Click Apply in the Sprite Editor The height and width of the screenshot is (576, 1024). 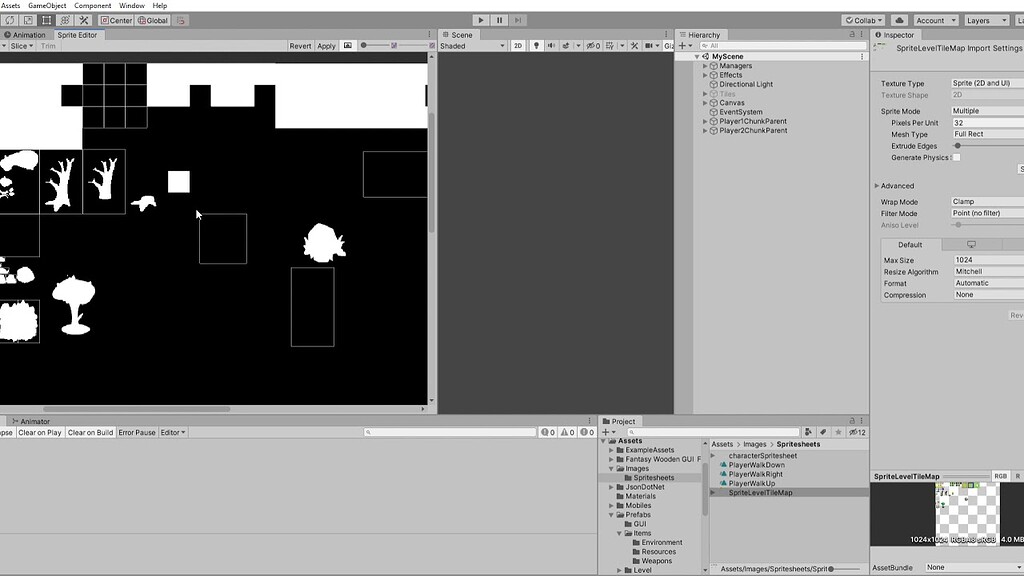tap(326, 45)
